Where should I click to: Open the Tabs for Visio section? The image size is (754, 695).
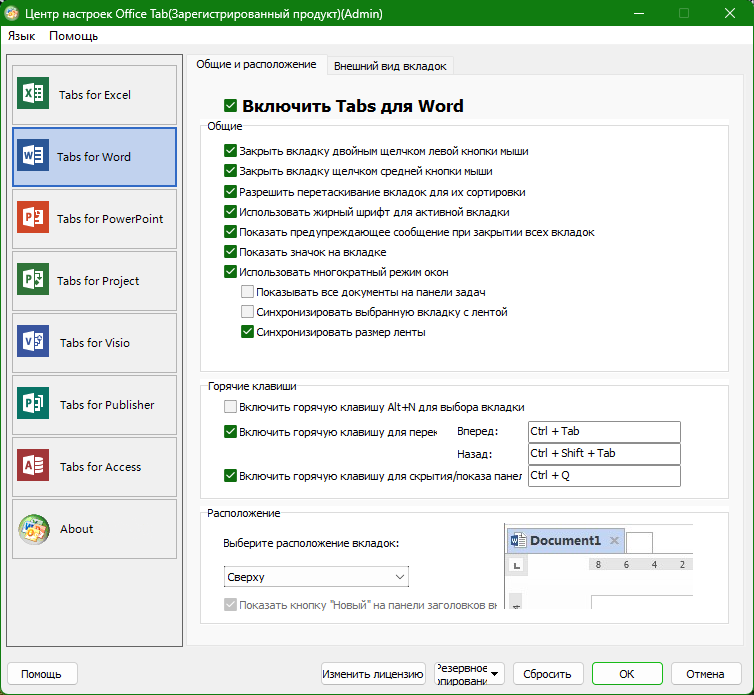94,343
